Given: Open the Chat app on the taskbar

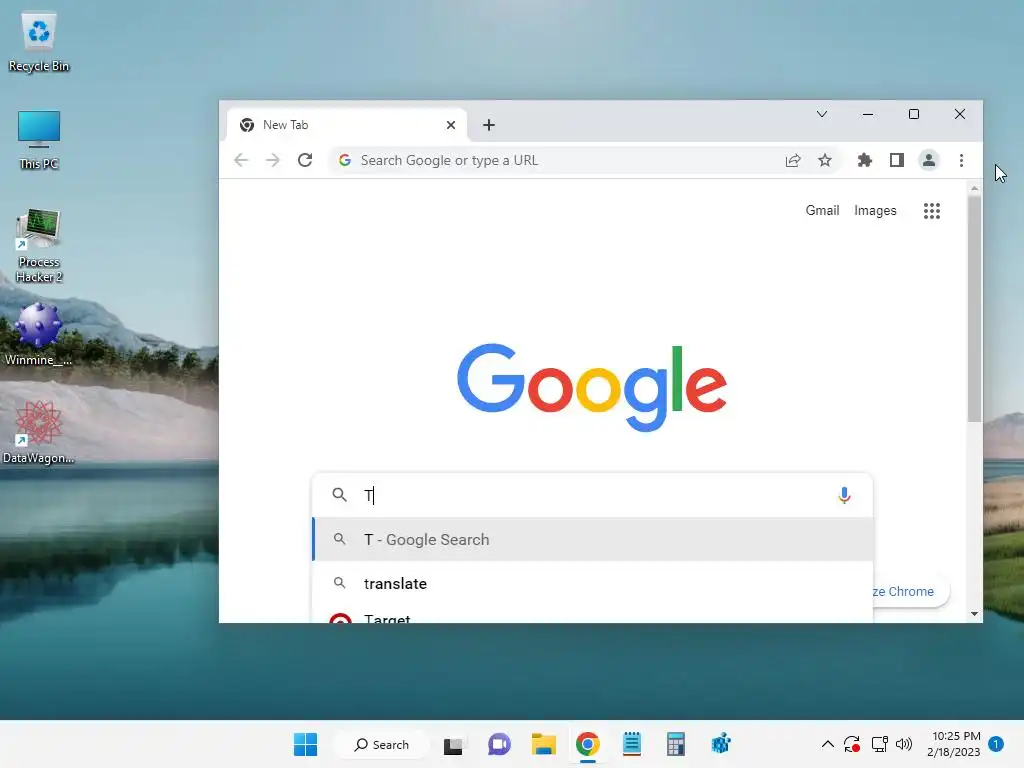Looking at the screenshot, I should point(499,744).
